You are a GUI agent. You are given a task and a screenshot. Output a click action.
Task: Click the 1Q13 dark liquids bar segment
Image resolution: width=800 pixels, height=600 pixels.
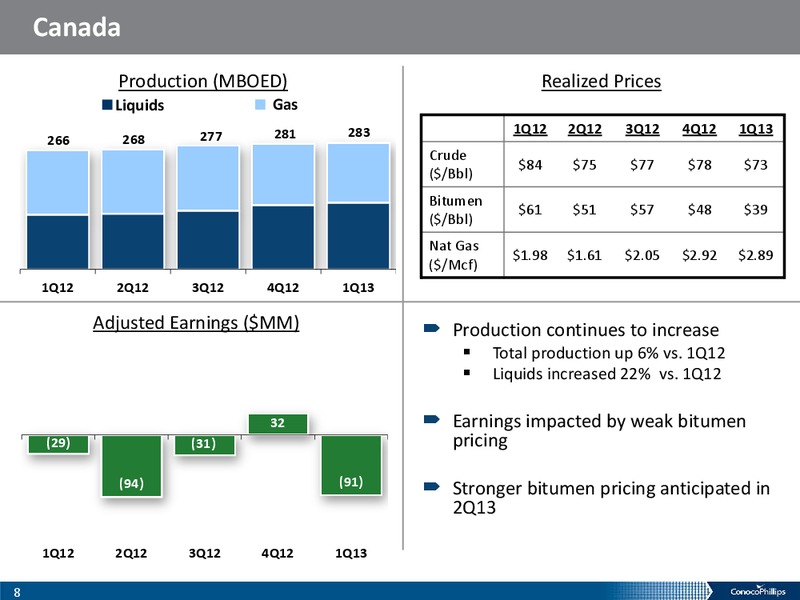click(358, 236)
